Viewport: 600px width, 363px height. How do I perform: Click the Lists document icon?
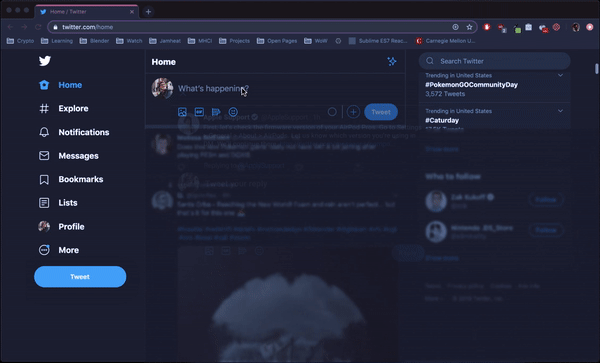point(44,203)
